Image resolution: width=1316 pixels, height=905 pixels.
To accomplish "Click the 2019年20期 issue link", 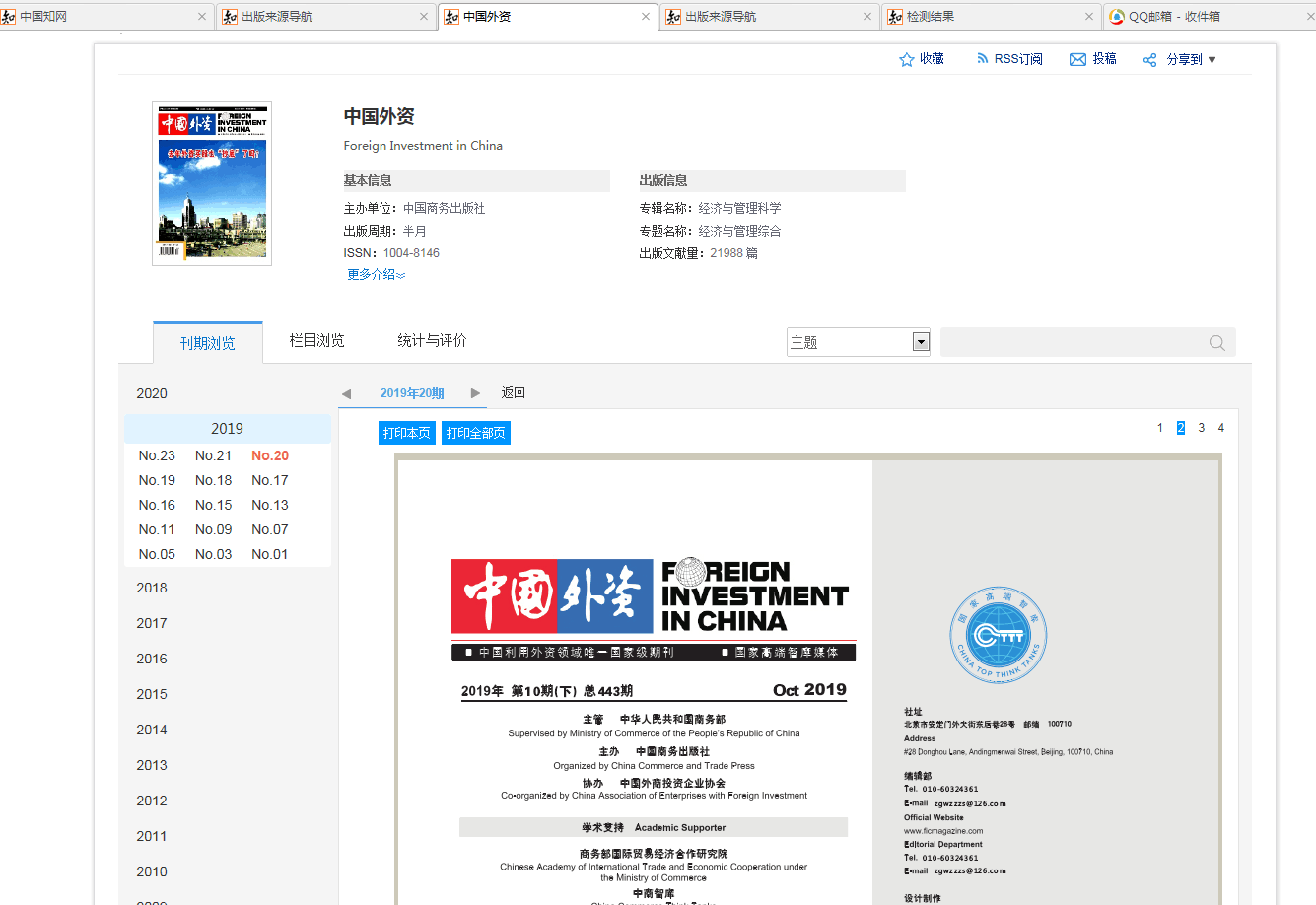I will tap(412, 393).
